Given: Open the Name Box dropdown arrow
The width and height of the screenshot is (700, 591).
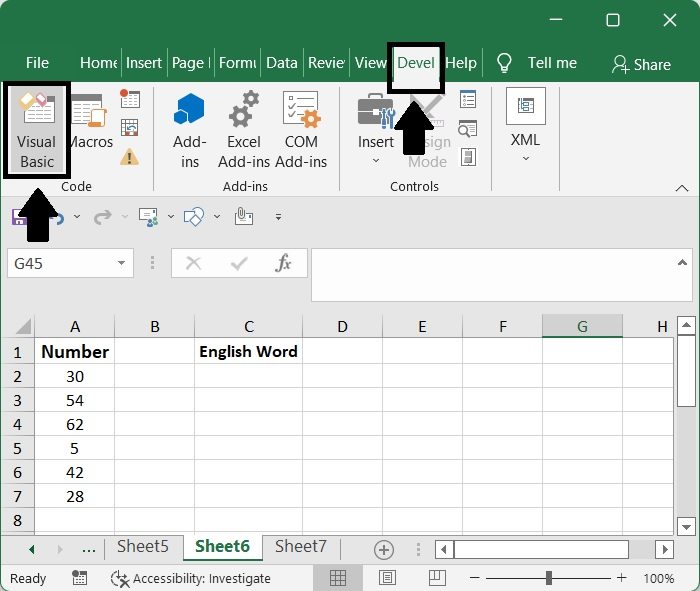Looking at the screenshot, I should coord(122,264).
